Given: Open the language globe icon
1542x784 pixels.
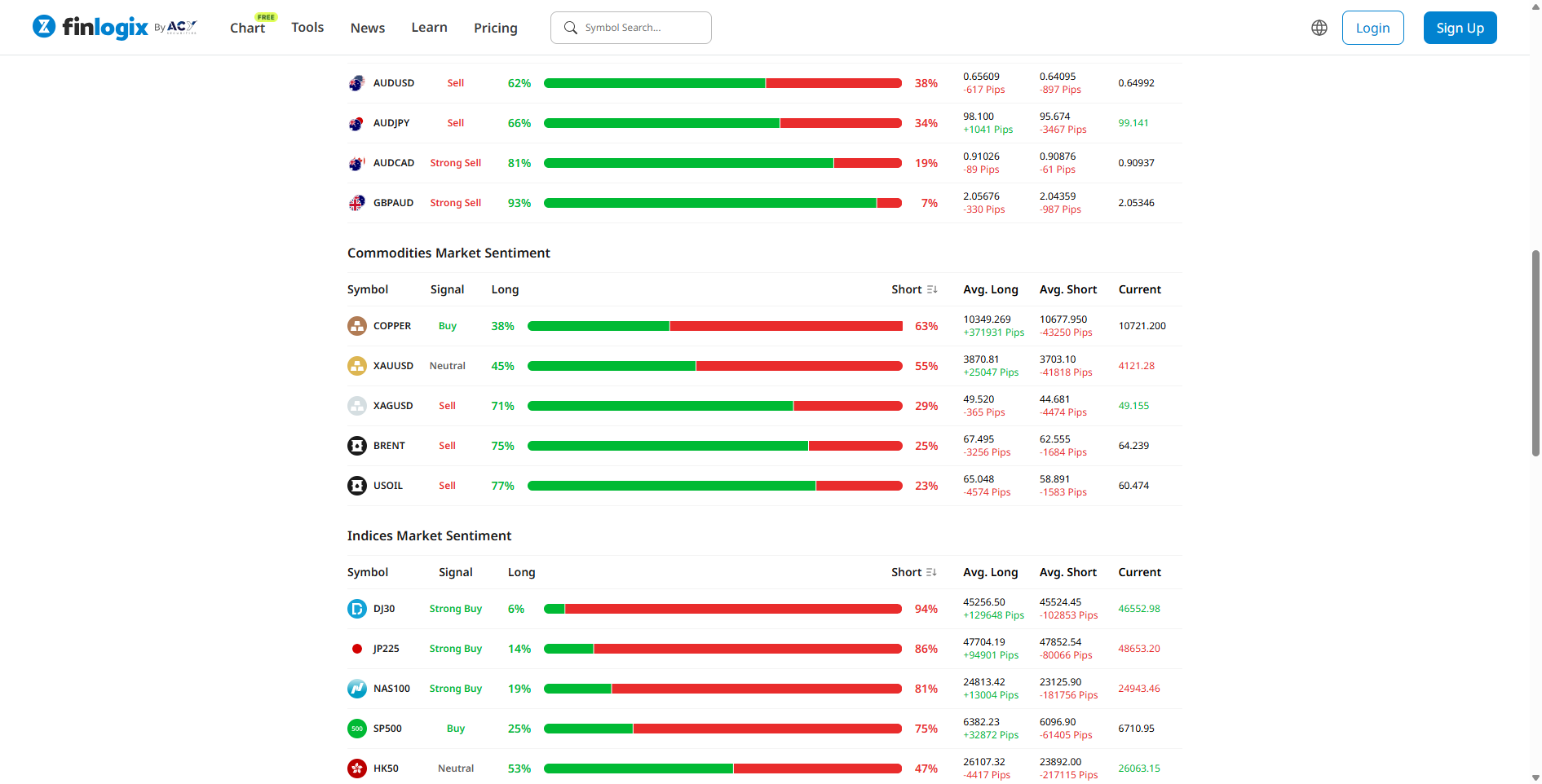Looking at the screenshot, I should [x=1319, y=28].
